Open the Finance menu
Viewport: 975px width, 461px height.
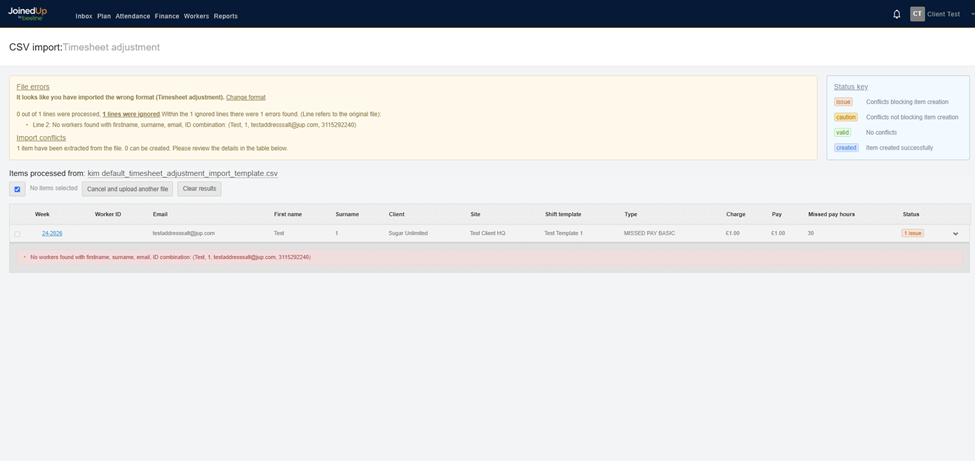pos(167,16)
